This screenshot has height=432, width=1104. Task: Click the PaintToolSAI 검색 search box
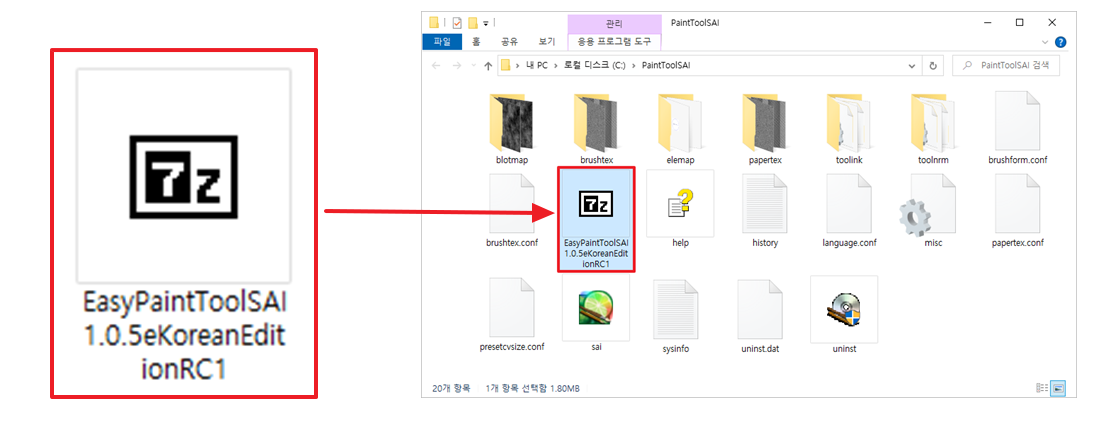coord(1006,65)
